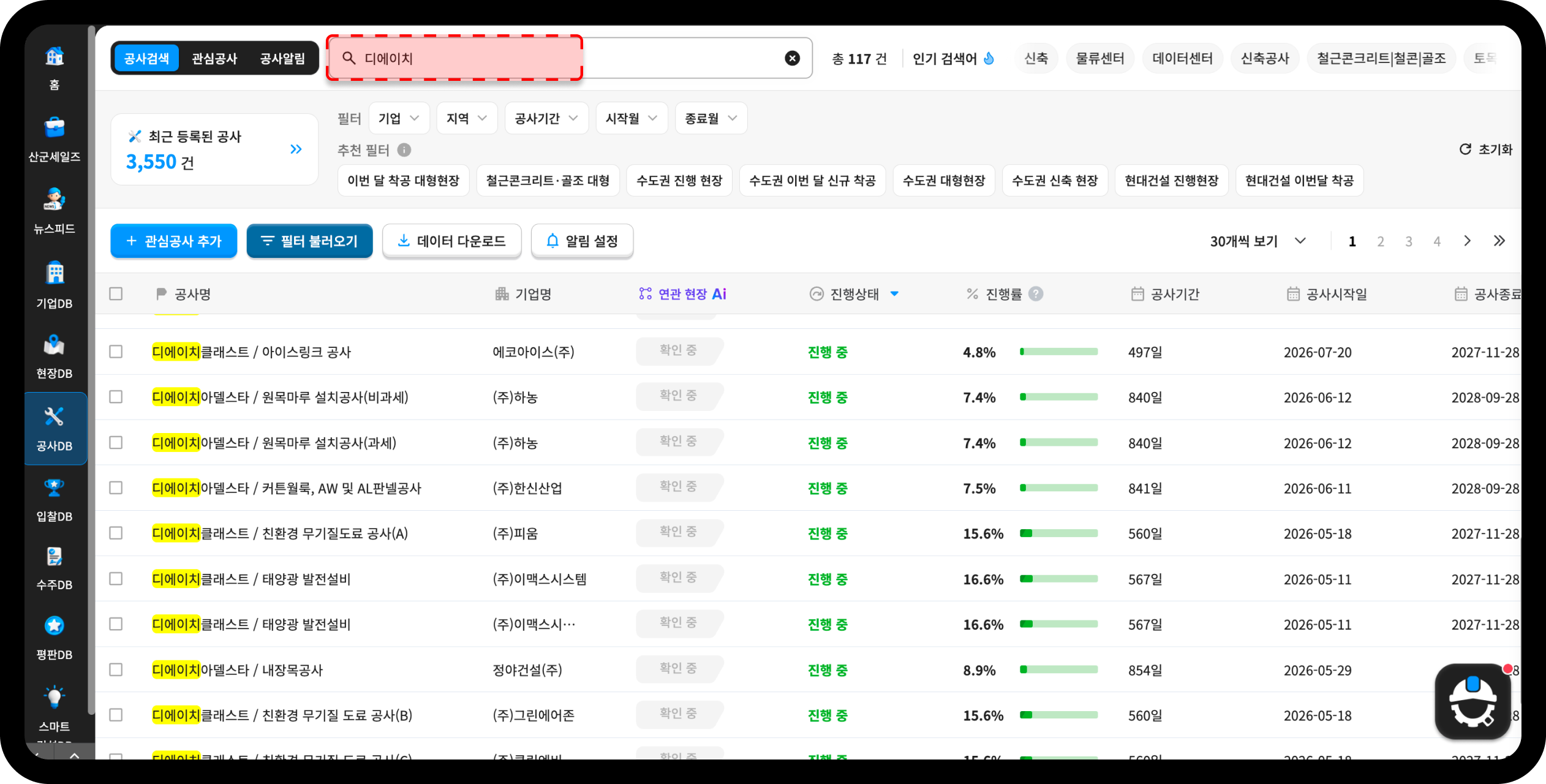Sort by 진행상태 arrow
The width and height of the screenshot is (1546, 784).
pos(894,294)
